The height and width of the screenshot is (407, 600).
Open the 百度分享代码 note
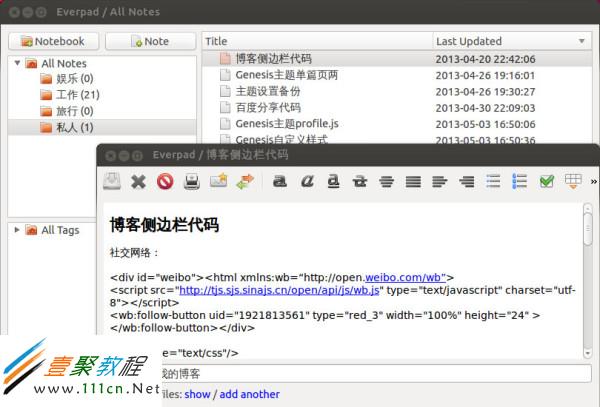pos(267,106)
